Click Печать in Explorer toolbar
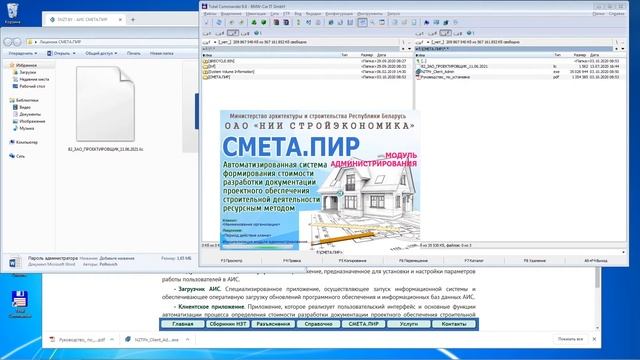This screenshot has height=360, width=640. point(133,53)
